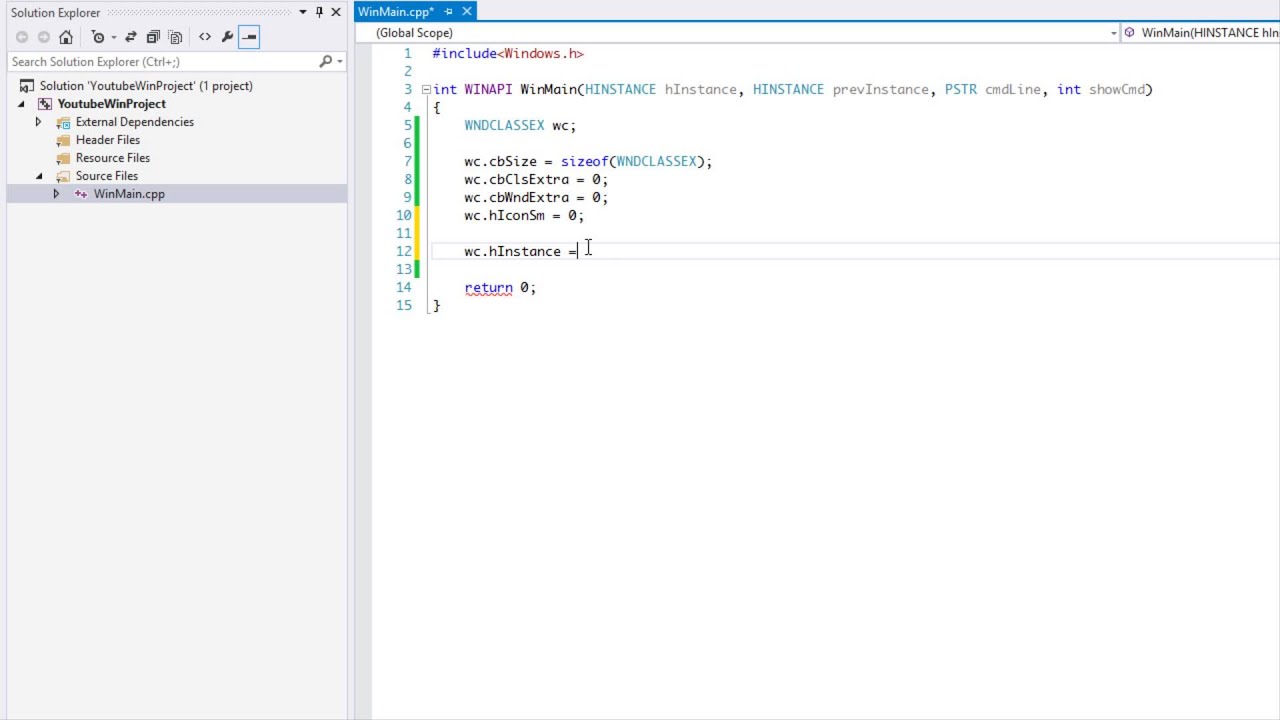Click the Source Files folder icon
1280x720 pixels.
point(63,176)
